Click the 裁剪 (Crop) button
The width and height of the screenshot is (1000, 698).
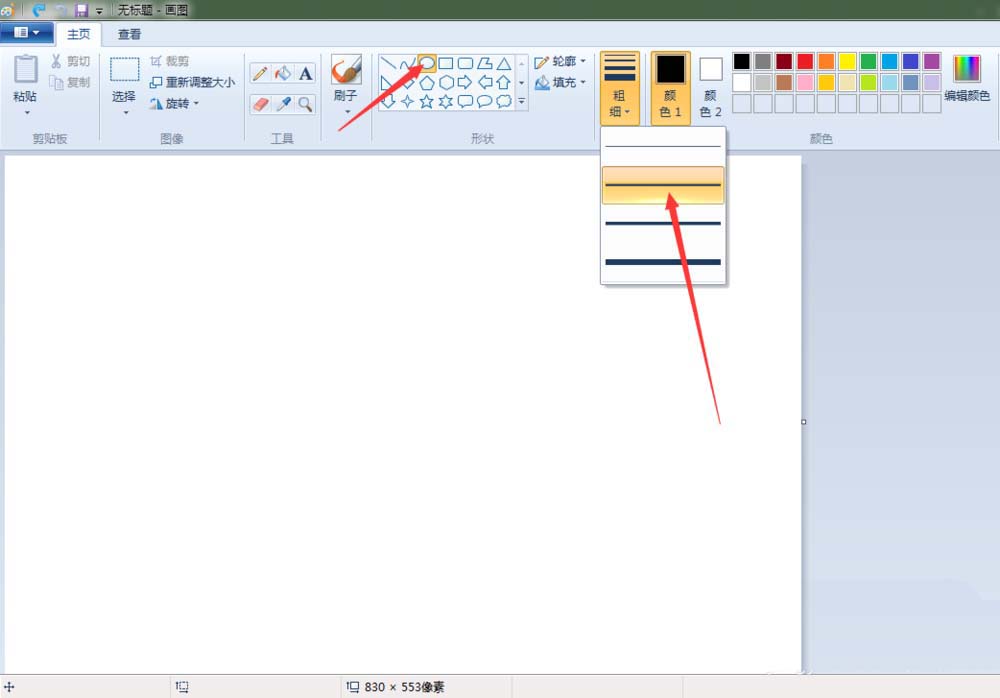[x=170, y=61]
